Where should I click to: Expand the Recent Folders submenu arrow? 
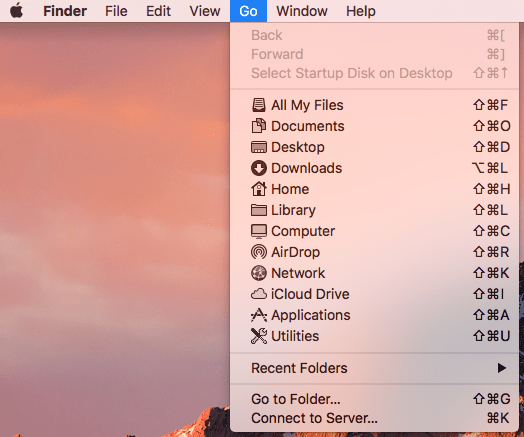coord(502,368)
